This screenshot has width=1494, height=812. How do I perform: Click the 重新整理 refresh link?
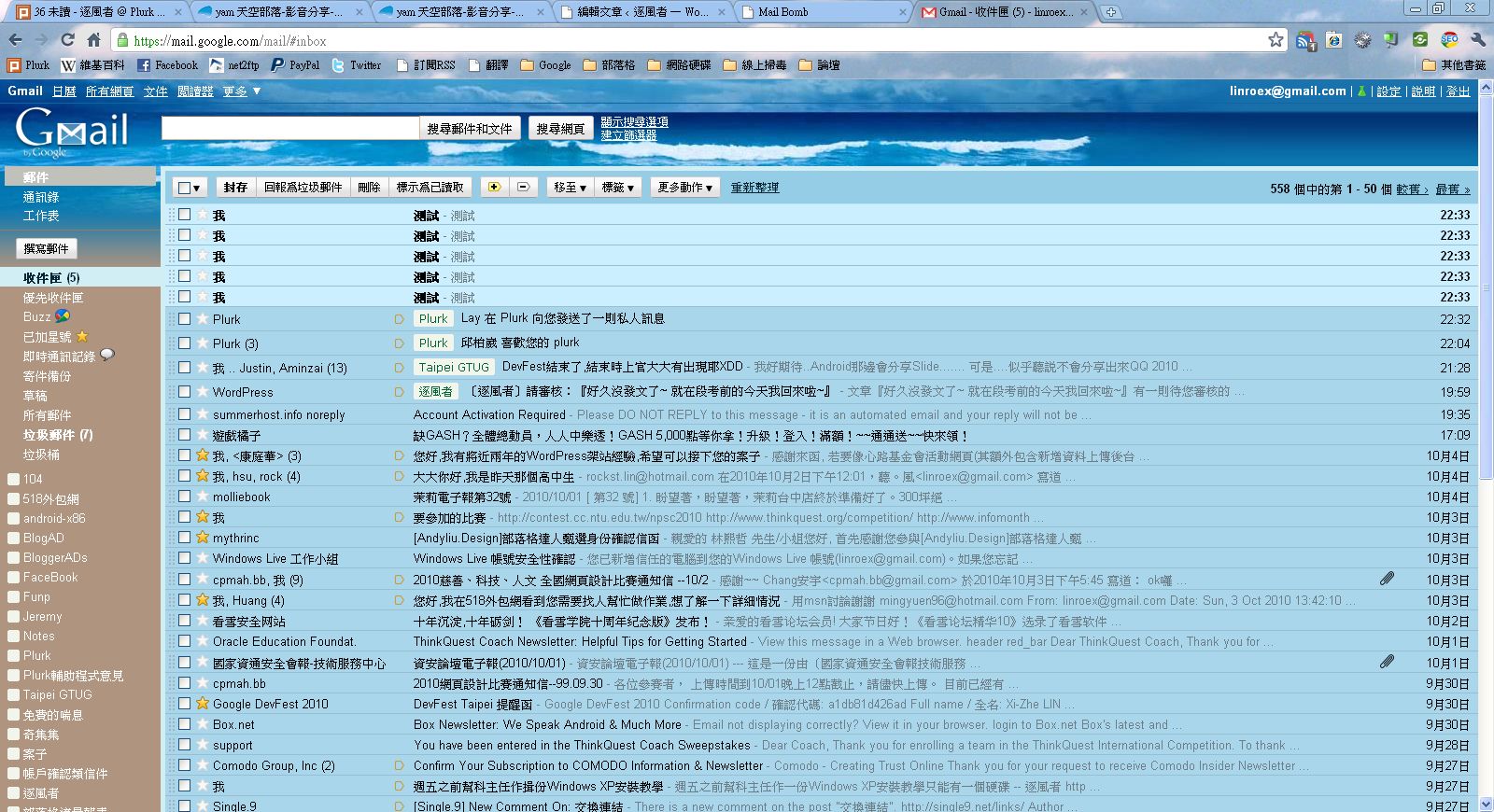coord(754,188)
